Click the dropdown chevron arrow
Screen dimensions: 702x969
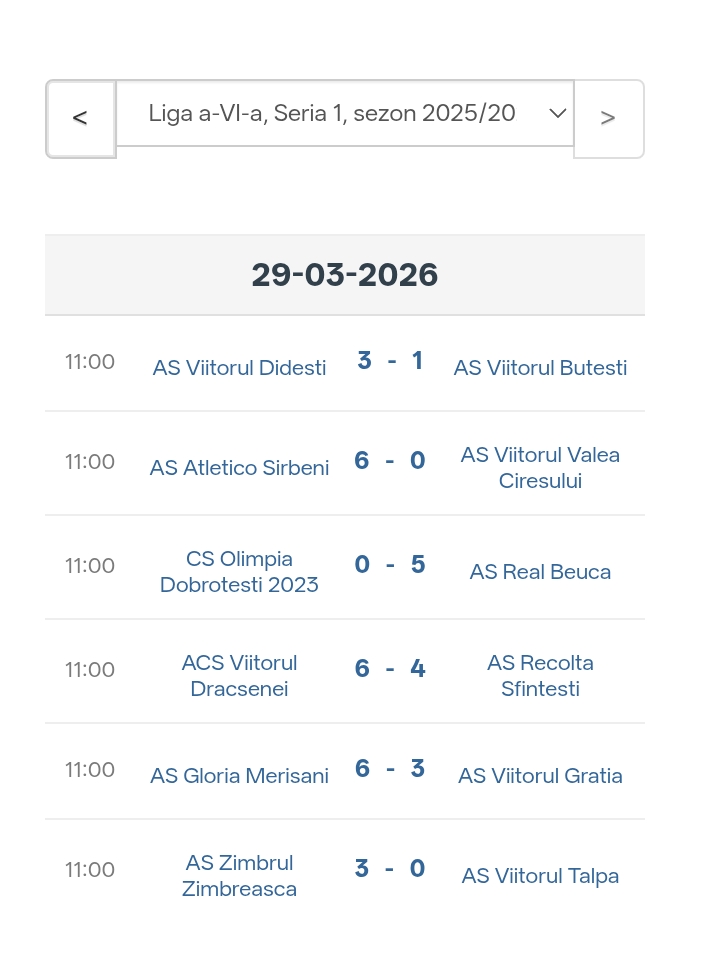pyautogui.click(x=558, y=113)
